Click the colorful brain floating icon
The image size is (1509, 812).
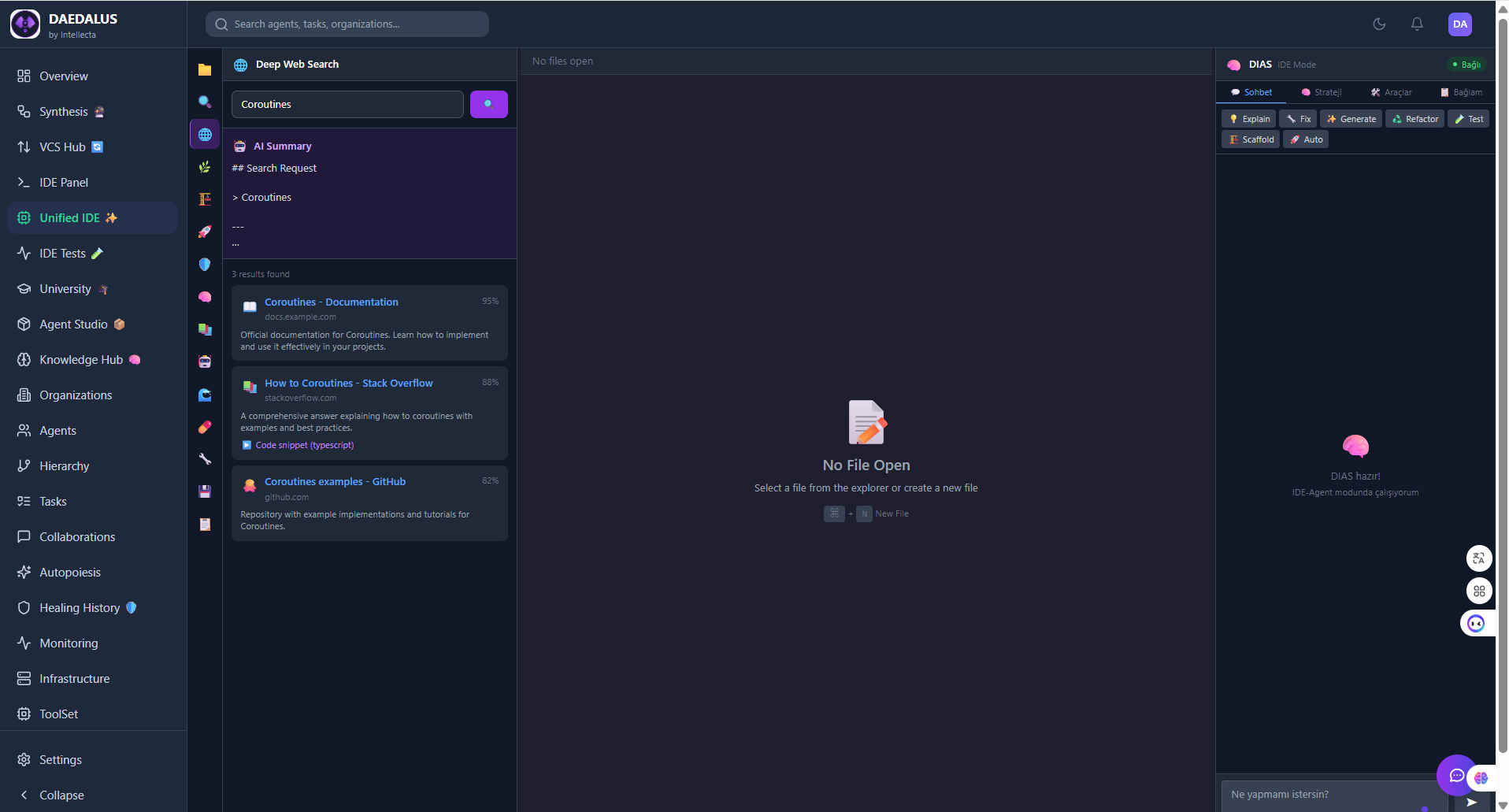1481,778
